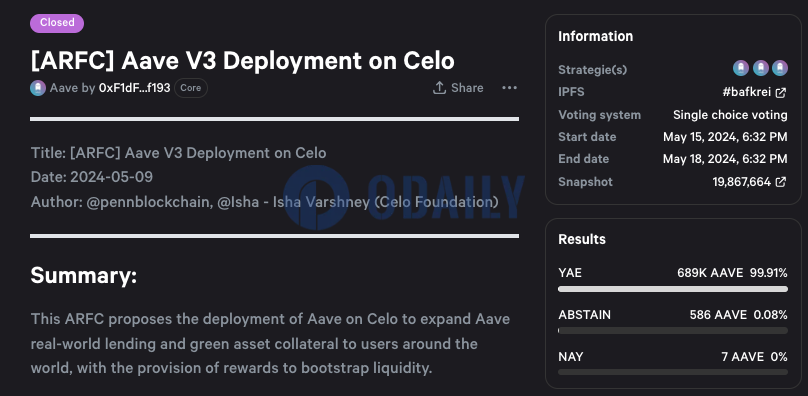Click the ABSTAIN result progress bar
Viewport: 808px width, 396px height.
coord(672,331)
